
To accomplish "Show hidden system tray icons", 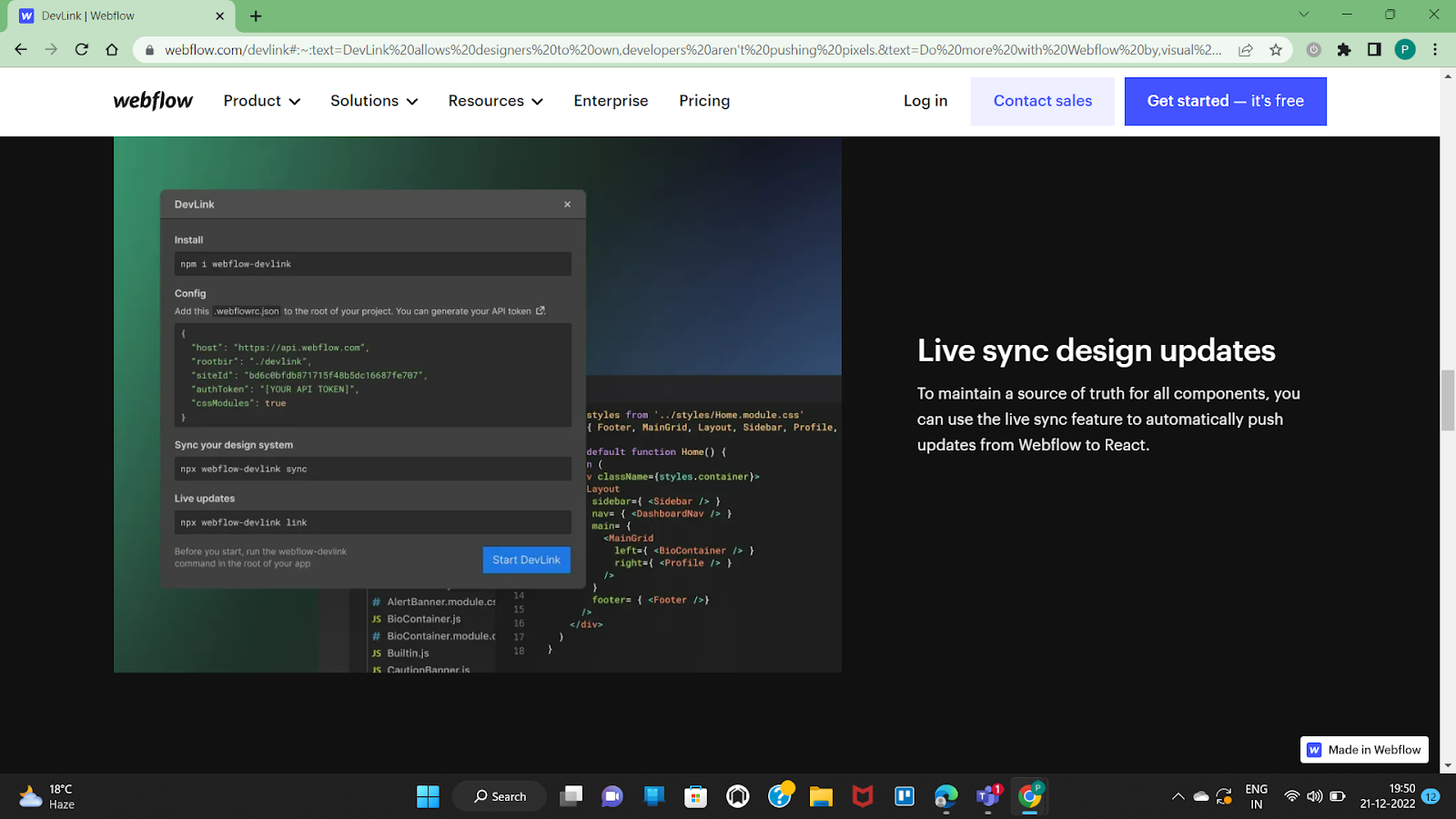I will click(1178, 796).
